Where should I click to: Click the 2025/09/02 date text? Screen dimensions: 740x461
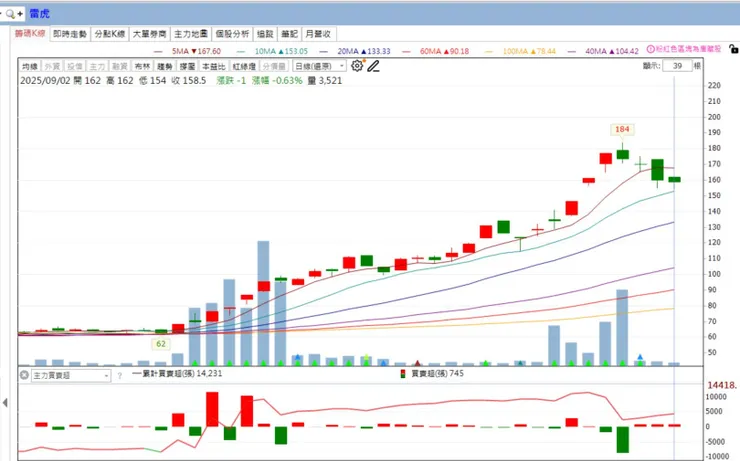[x=45, y=80]
